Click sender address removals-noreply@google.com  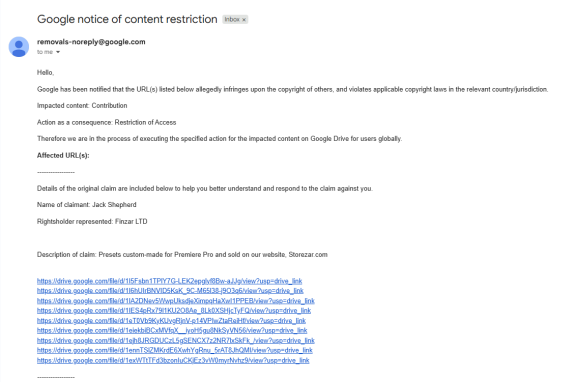coord(91,42)
